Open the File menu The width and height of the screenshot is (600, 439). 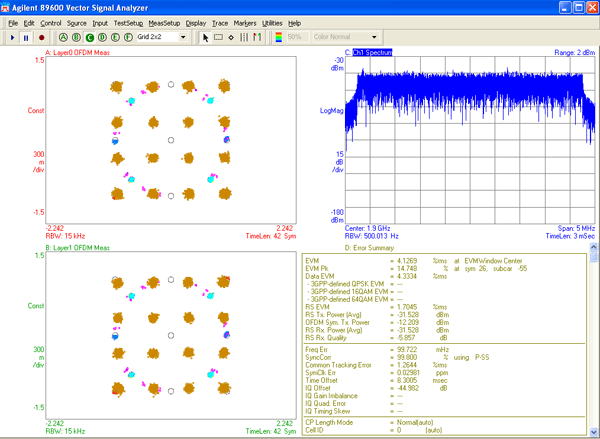click(13, 23)
